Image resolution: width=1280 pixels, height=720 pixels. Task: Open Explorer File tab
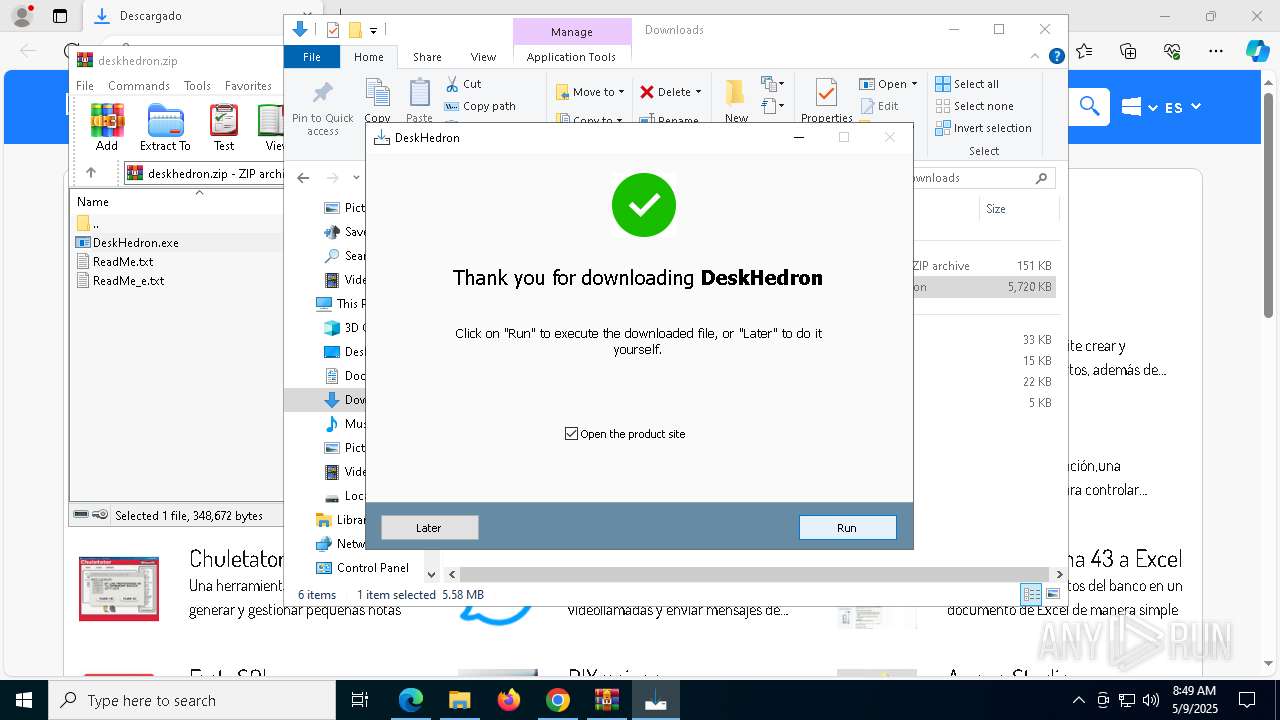pos(312,57)
